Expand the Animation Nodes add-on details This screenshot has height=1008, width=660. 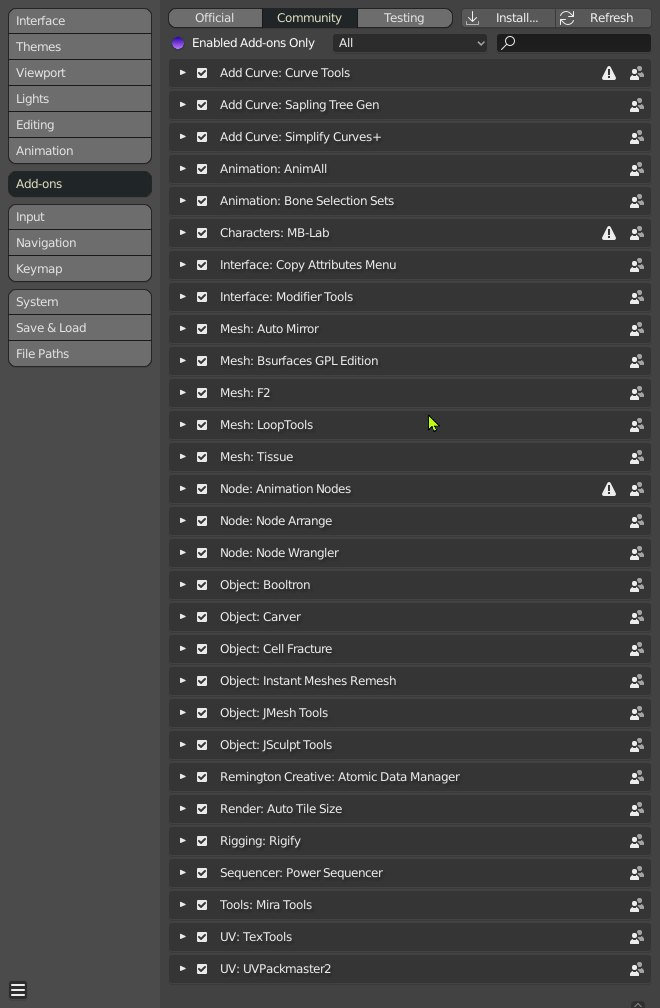point(183,489)
